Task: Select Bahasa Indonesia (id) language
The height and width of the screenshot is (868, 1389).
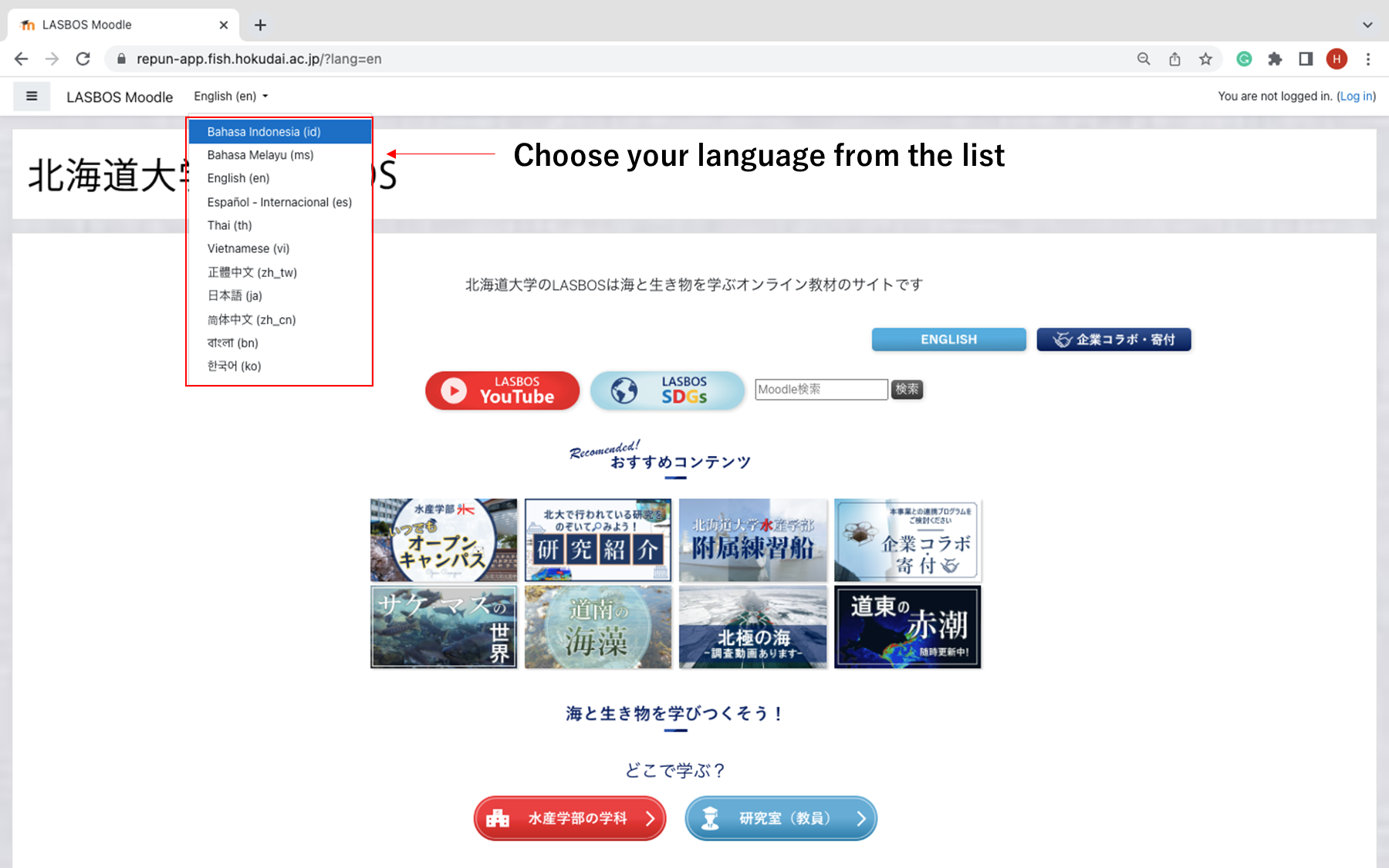Action: 280,132
